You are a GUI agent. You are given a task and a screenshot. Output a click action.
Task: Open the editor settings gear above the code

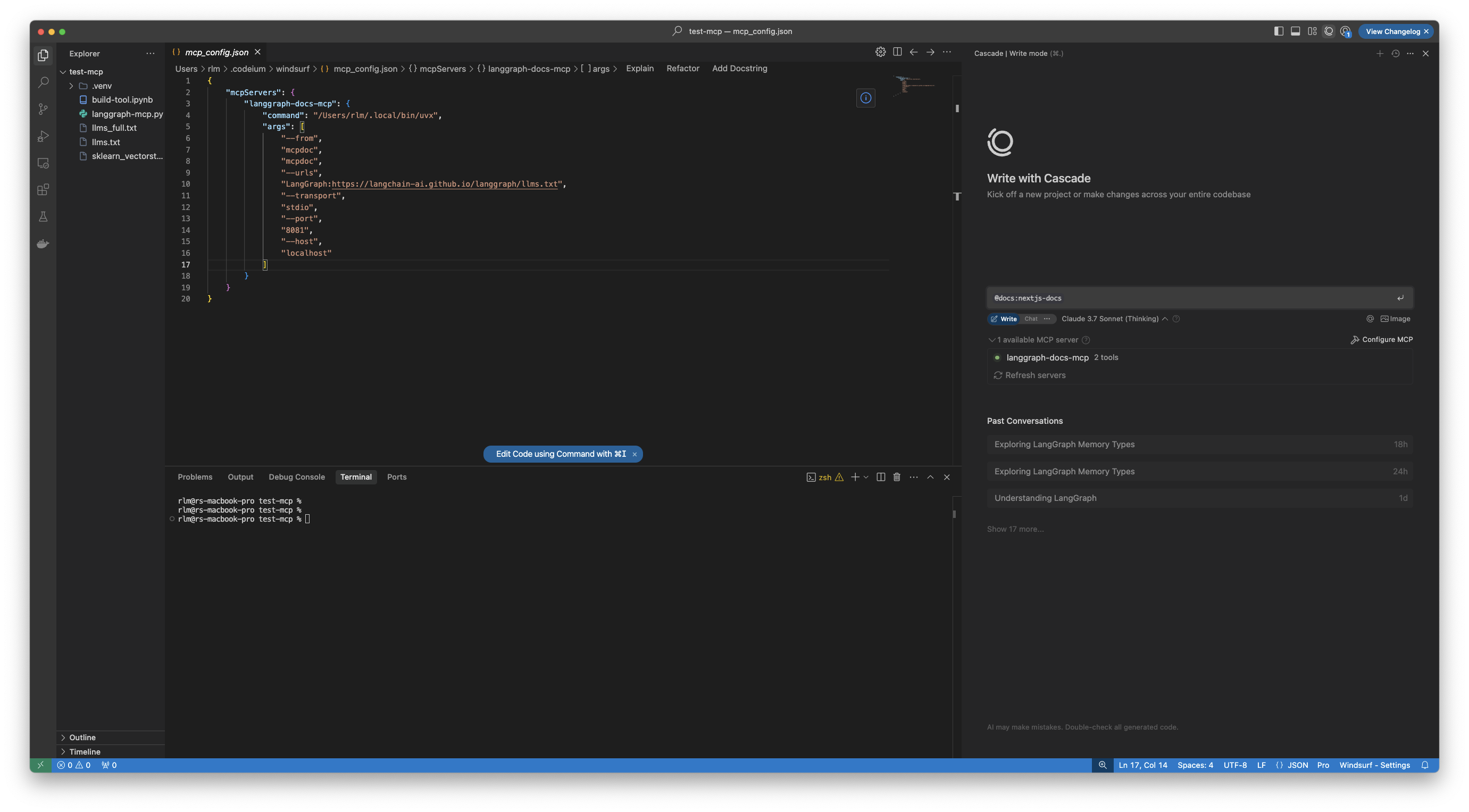[x=880, y=52]
